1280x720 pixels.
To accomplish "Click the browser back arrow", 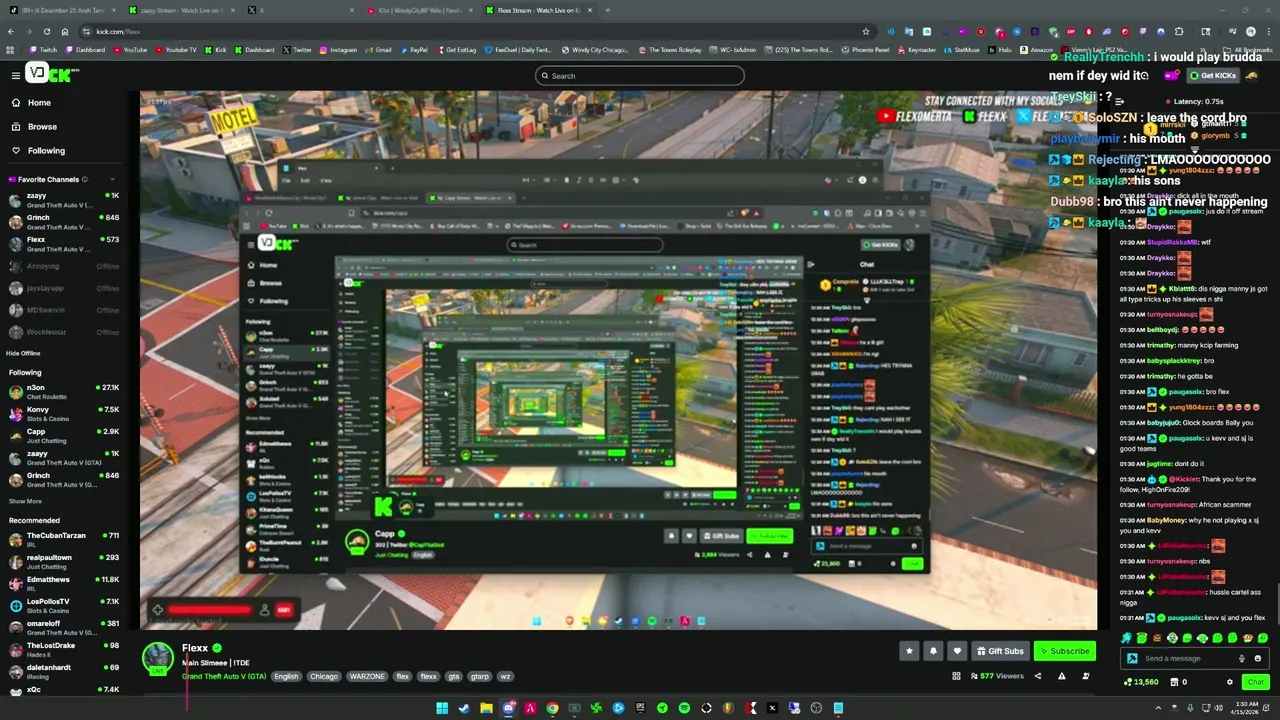I will (10, 31).
